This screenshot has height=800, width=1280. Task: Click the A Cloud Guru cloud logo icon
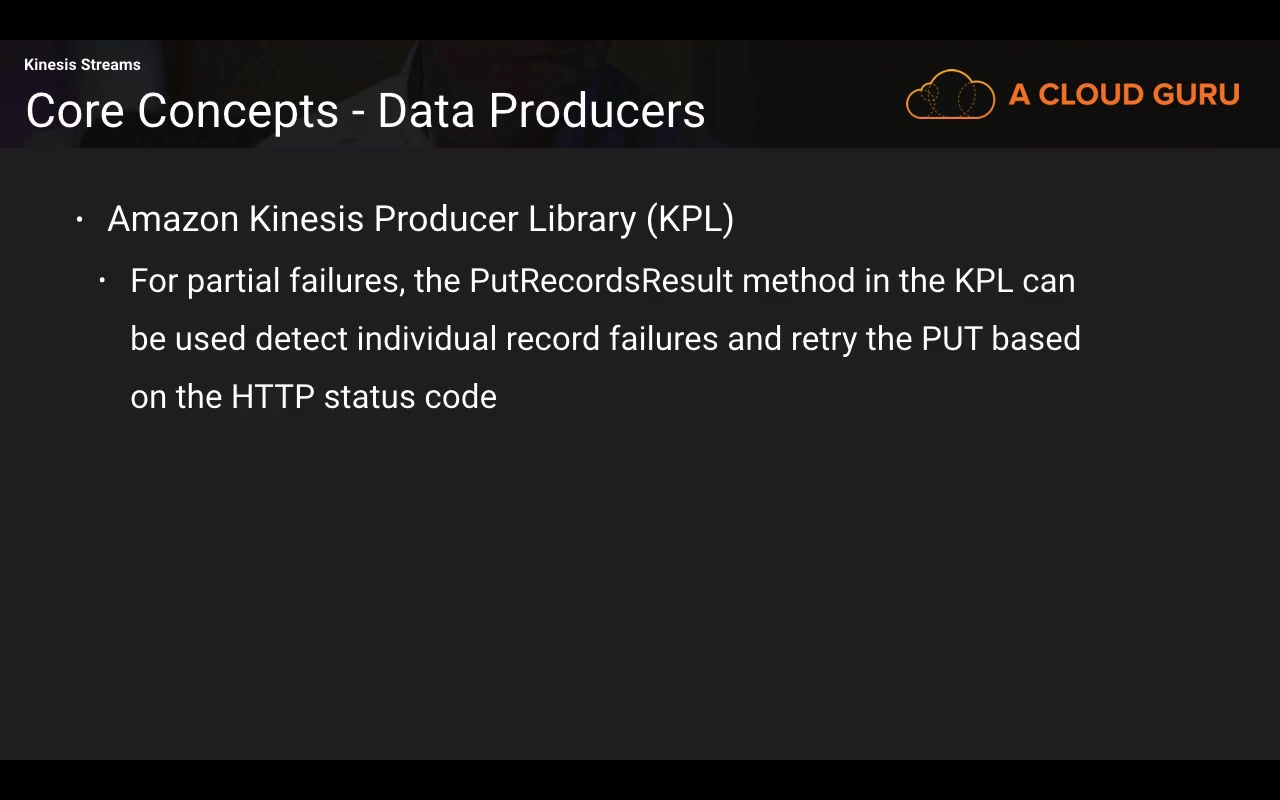click(950, 95)
